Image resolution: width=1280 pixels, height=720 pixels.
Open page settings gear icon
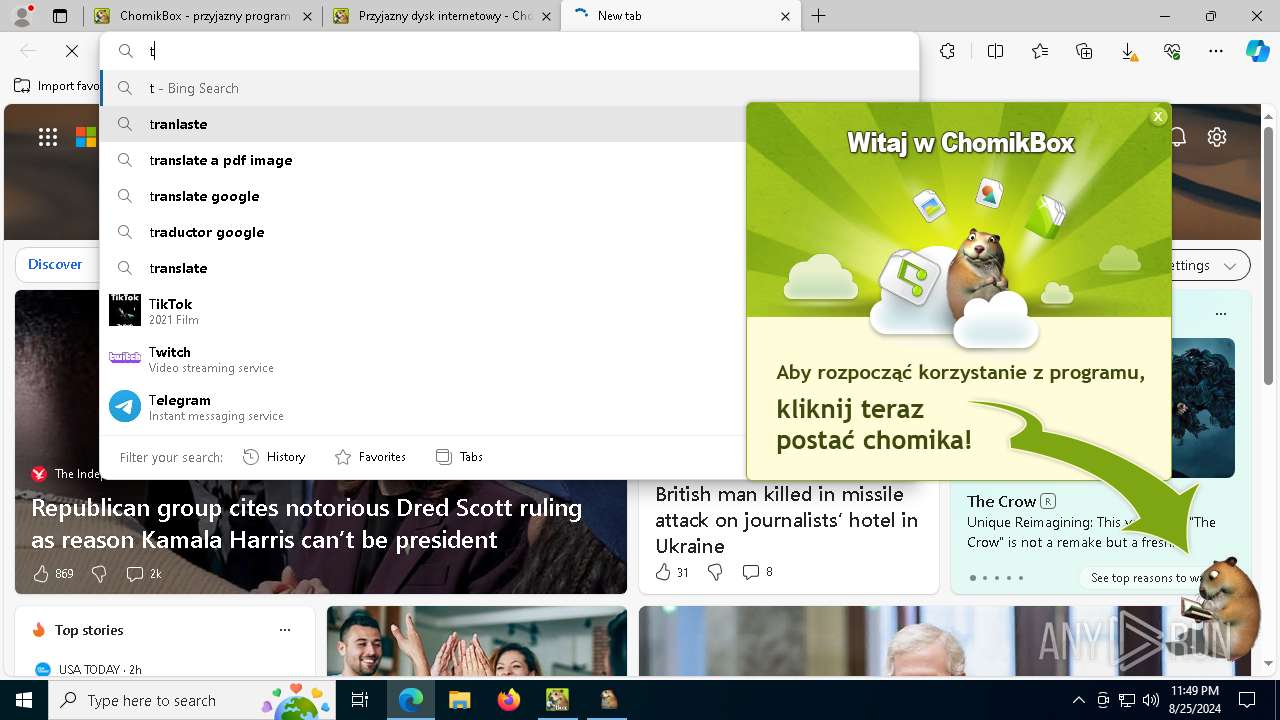click(1216, 137)
